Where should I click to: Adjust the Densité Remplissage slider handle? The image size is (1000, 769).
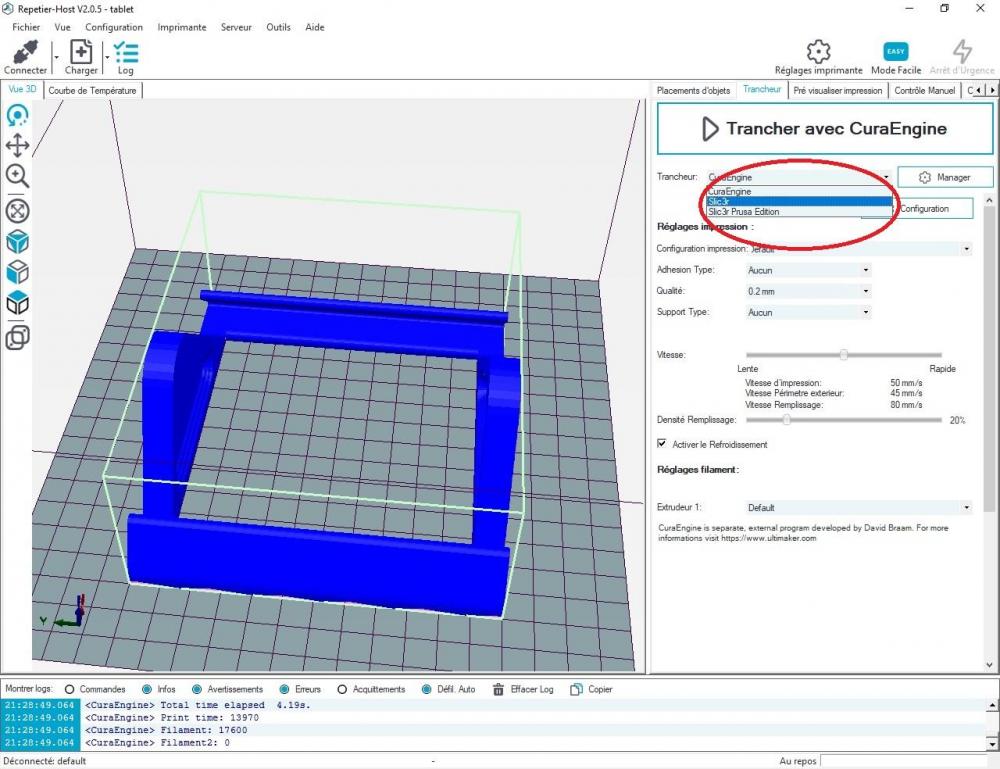coord(786,420)
